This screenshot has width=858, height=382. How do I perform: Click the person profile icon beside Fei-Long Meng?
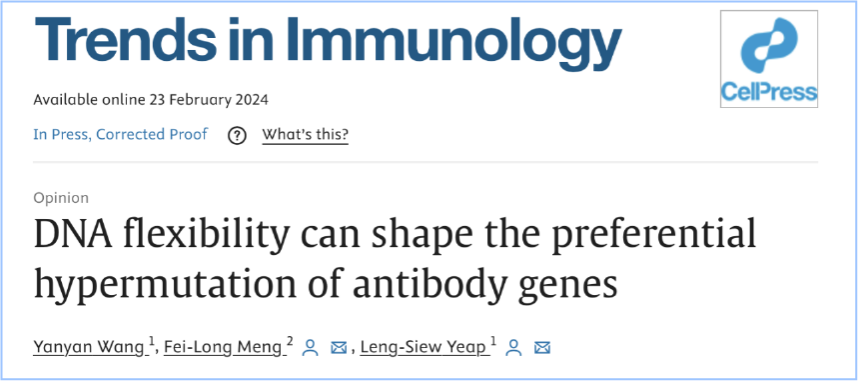[x=311, y=348]
